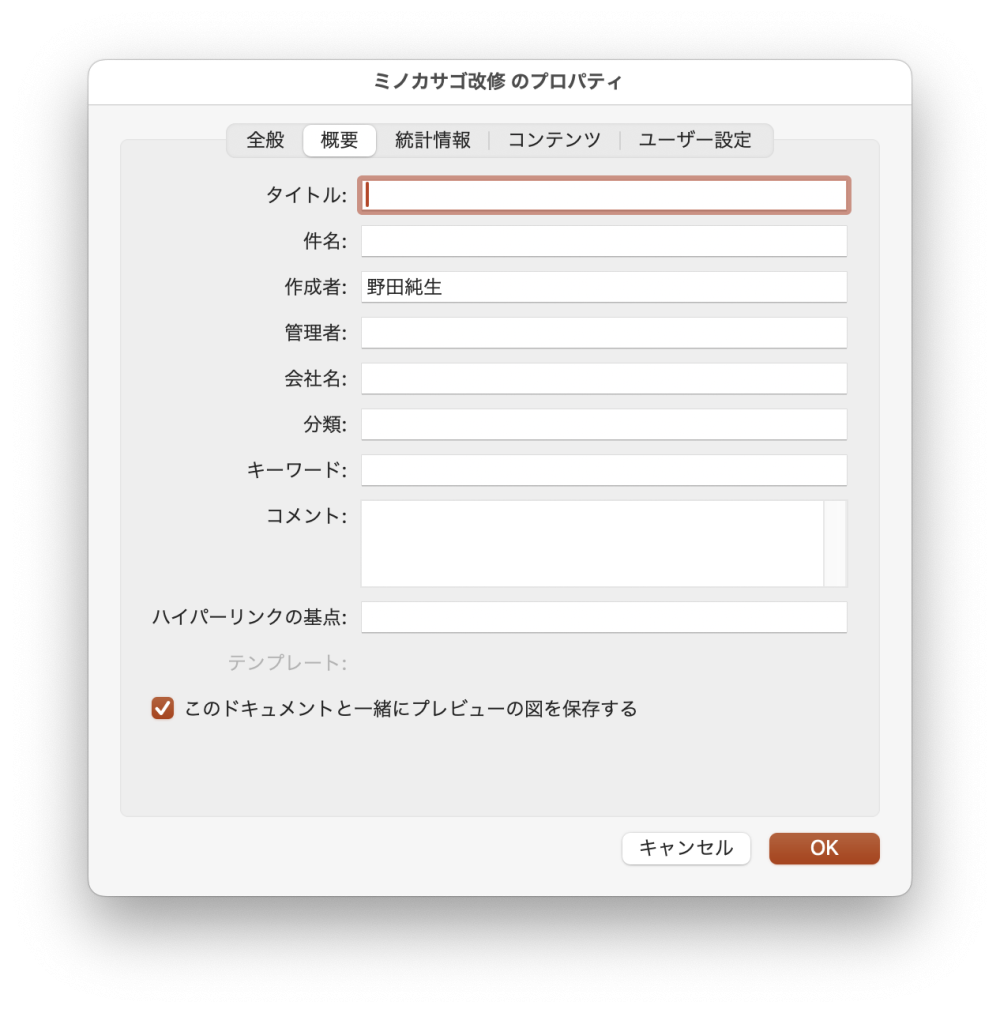Image resolution: width=1000 pixels, height=1013 pixels.
Task: Open the 統計情報 tab
Action: click(x=435, y=140)
